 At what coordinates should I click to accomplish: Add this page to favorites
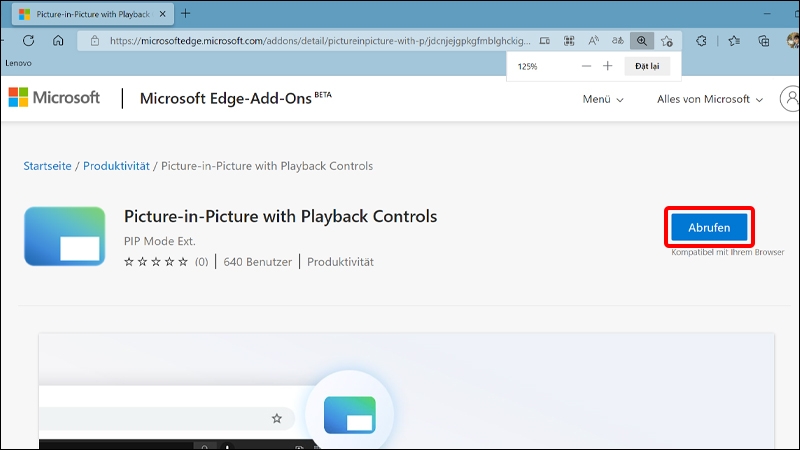[667, 41]
